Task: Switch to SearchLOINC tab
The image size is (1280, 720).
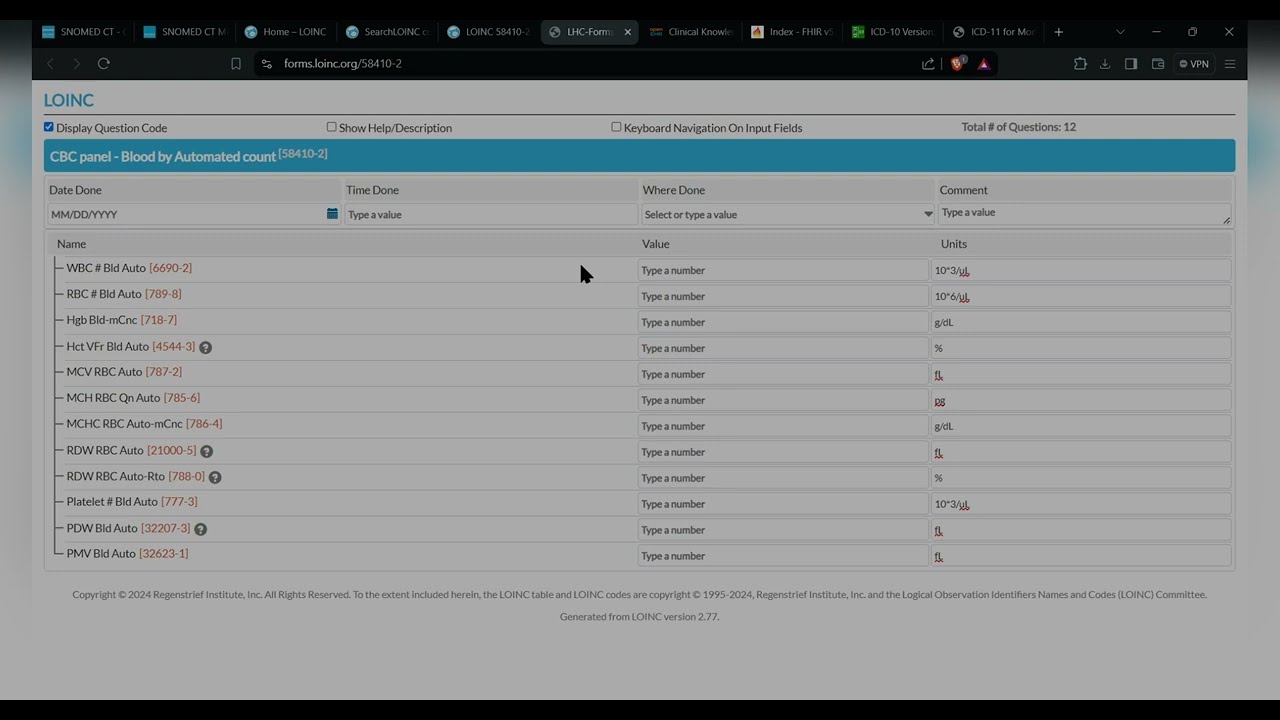Action: 387,32
